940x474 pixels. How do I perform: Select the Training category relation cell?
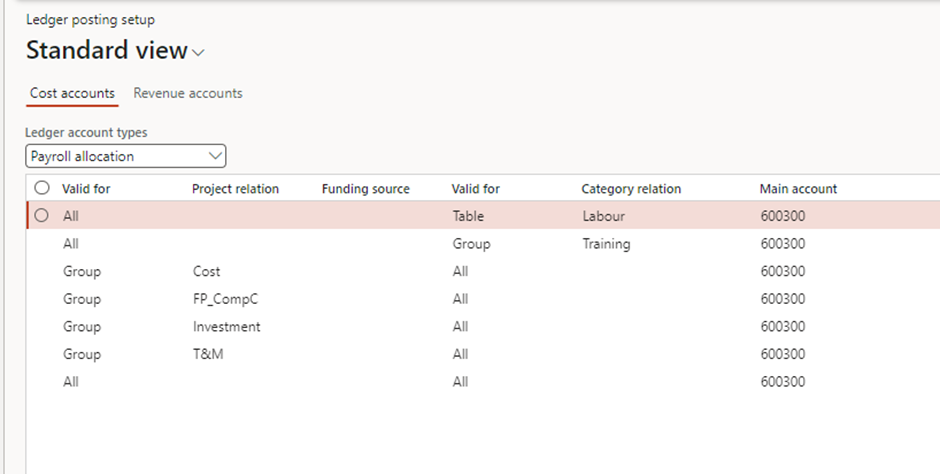pos(606,244)
